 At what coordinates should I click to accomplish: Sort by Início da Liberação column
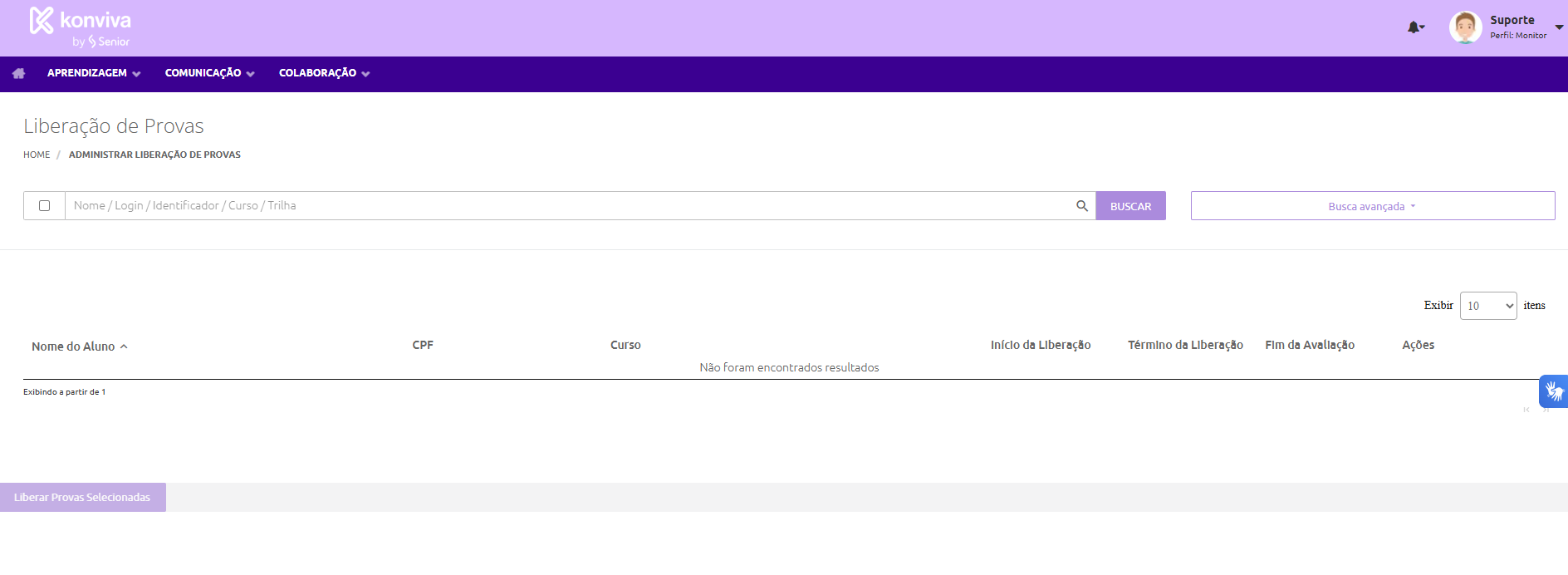(x=1040, y=345)
